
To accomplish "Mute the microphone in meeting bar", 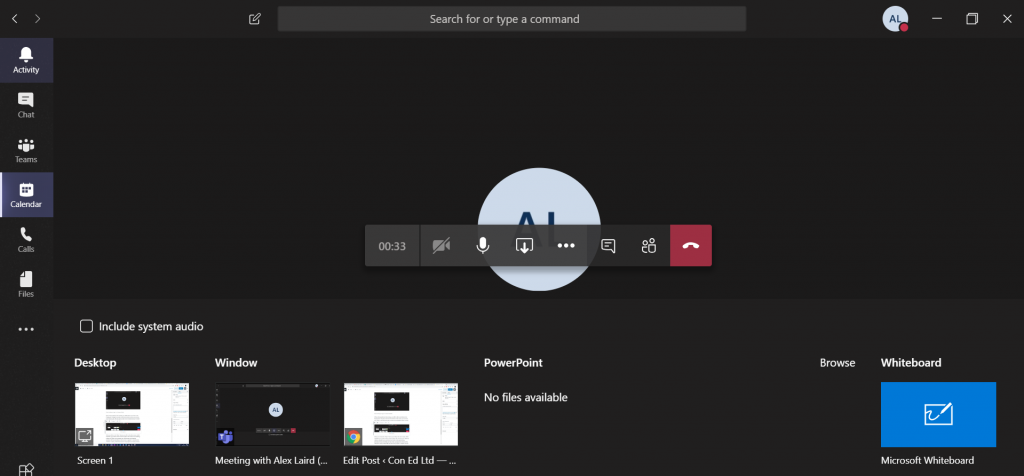I will coord(483,246).
